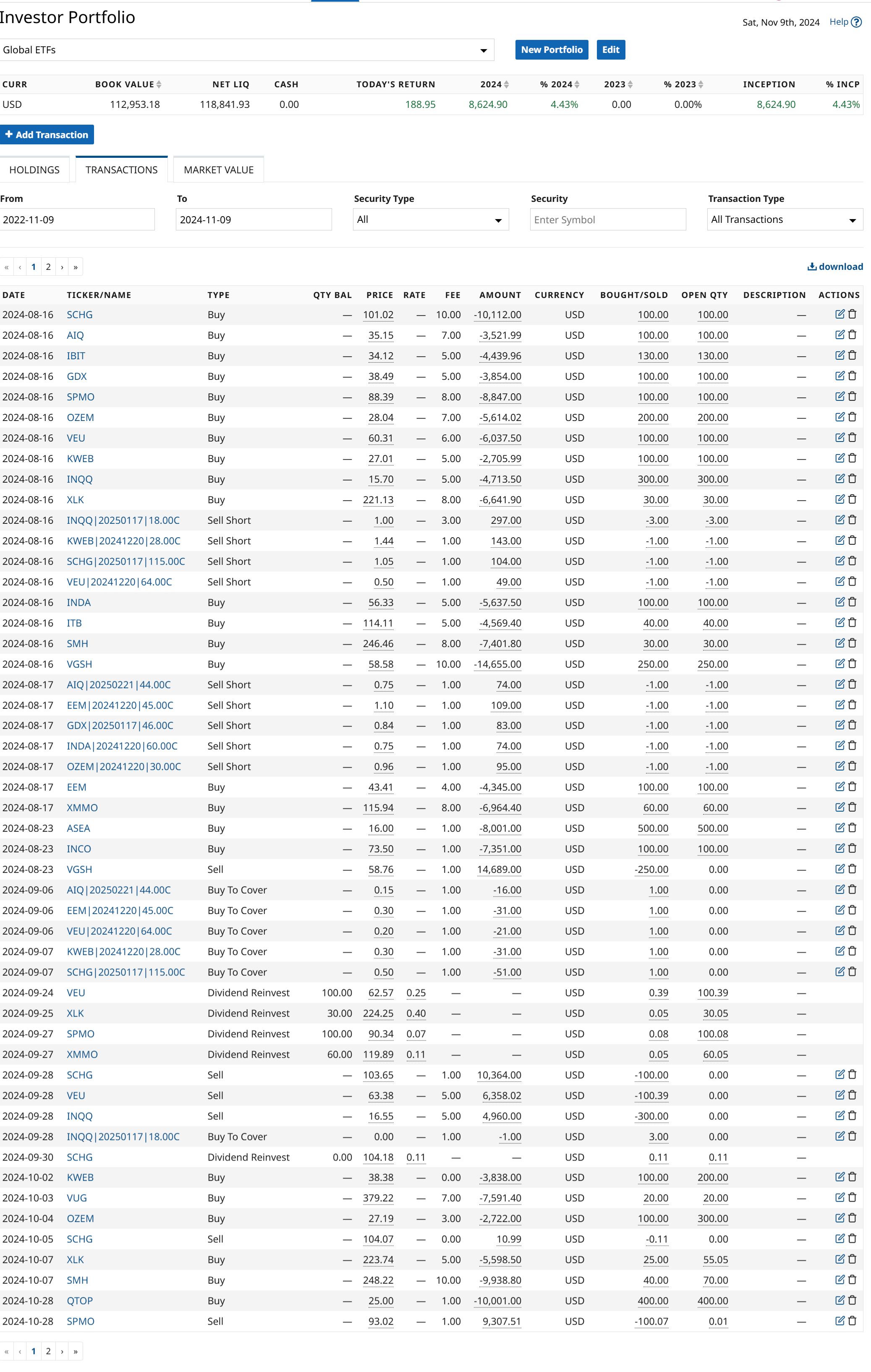Click the edit icon for SCHG buy row

[840, 314]
